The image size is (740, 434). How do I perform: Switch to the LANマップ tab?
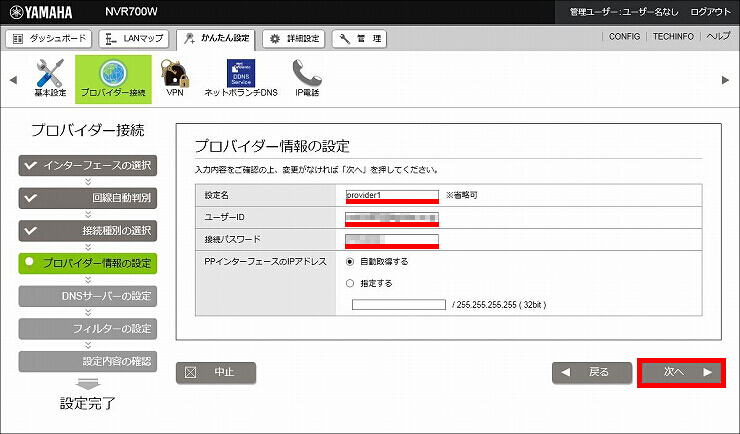[134, 39]
